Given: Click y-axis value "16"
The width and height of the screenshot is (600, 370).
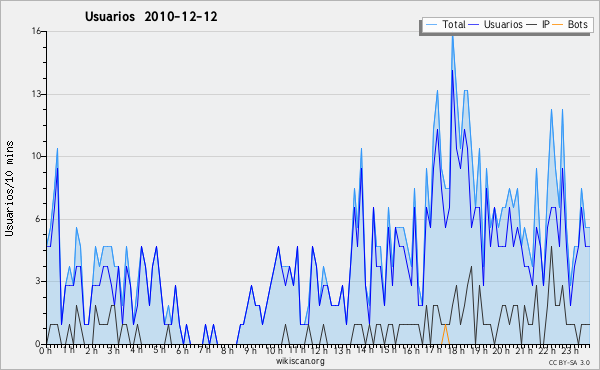Looking at the screenshot, I should pos(36,31).
